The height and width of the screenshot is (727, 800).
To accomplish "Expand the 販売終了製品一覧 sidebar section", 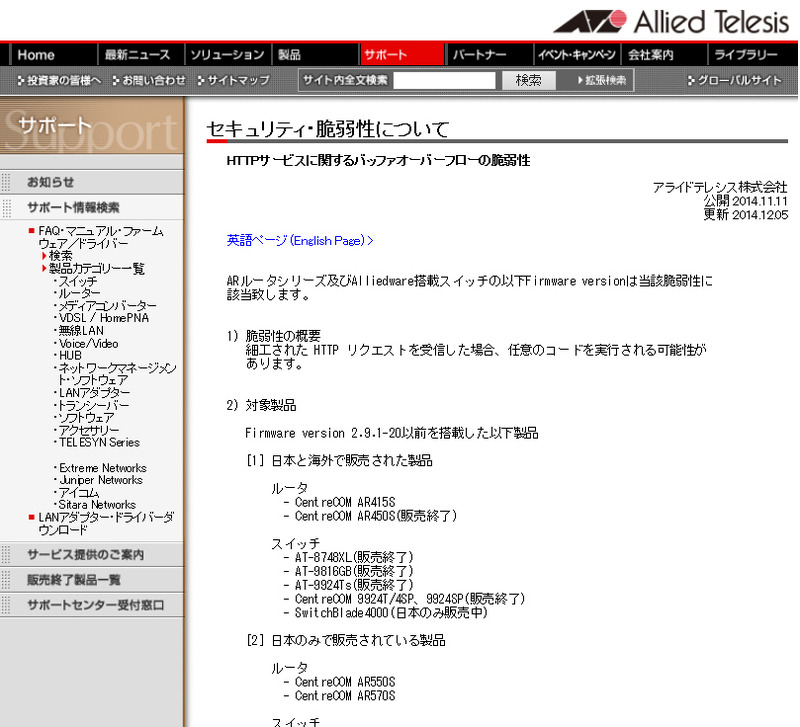I will 73,580.
